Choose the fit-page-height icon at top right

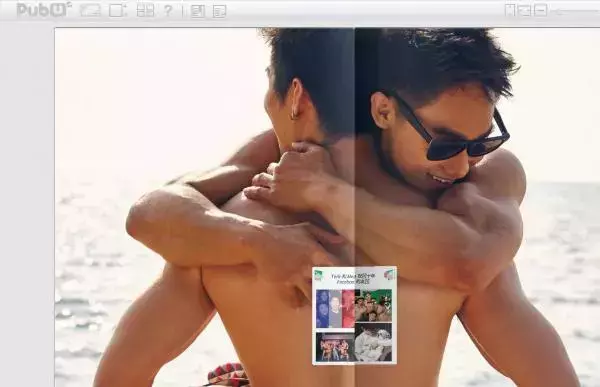click(x=510, y=10)
